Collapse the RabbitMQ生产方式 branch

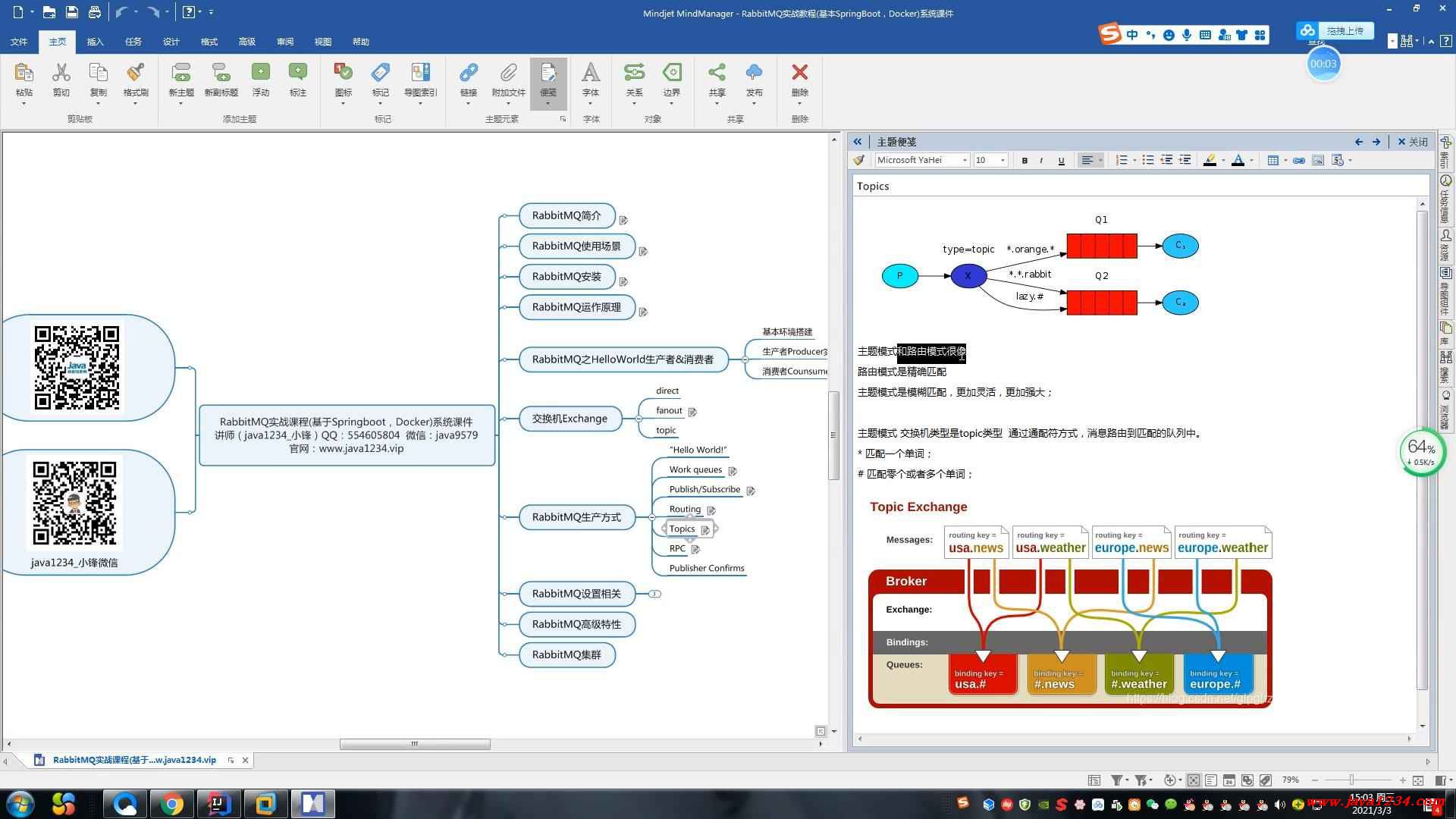click(x=651, y=517)
